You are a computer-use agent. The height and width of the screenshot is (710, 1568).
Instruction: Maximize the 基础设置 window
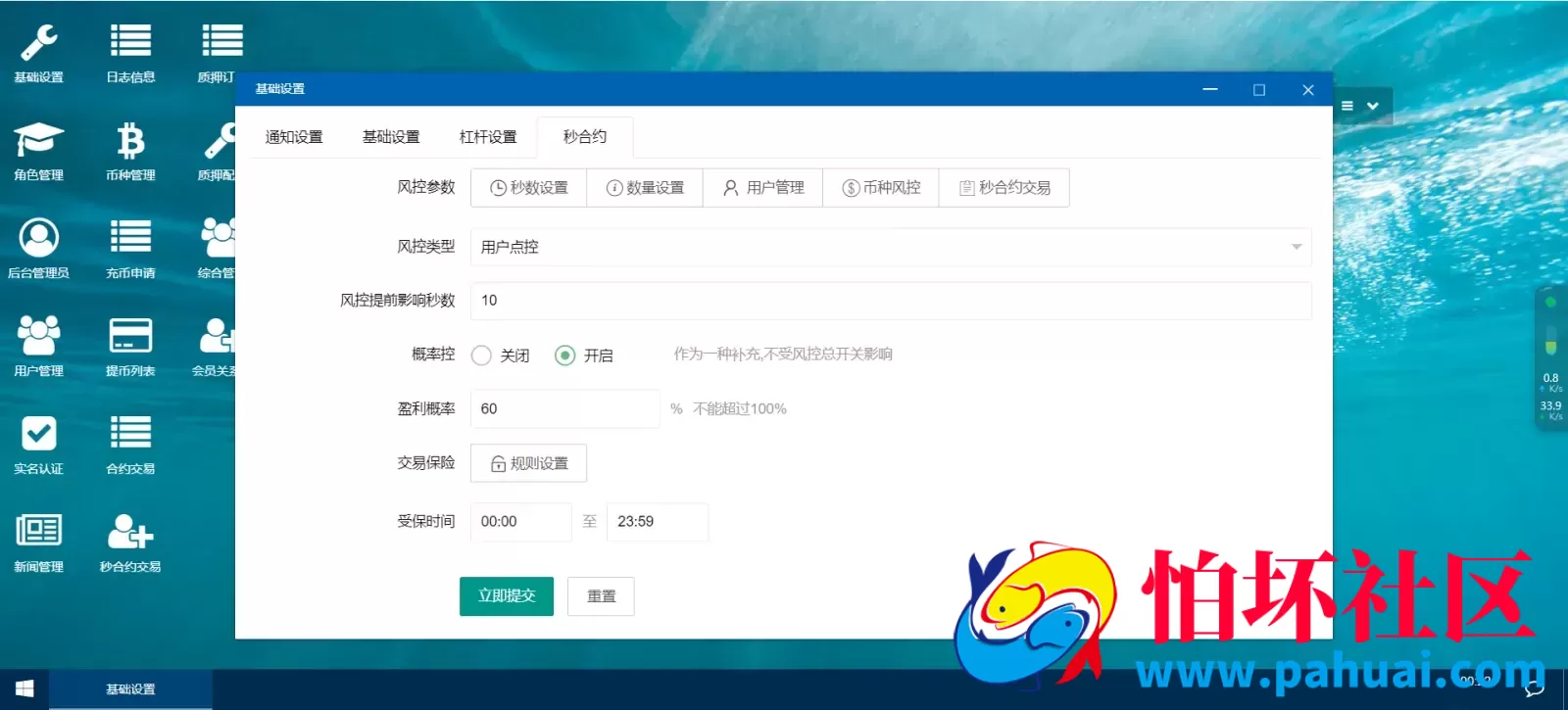1259,89
